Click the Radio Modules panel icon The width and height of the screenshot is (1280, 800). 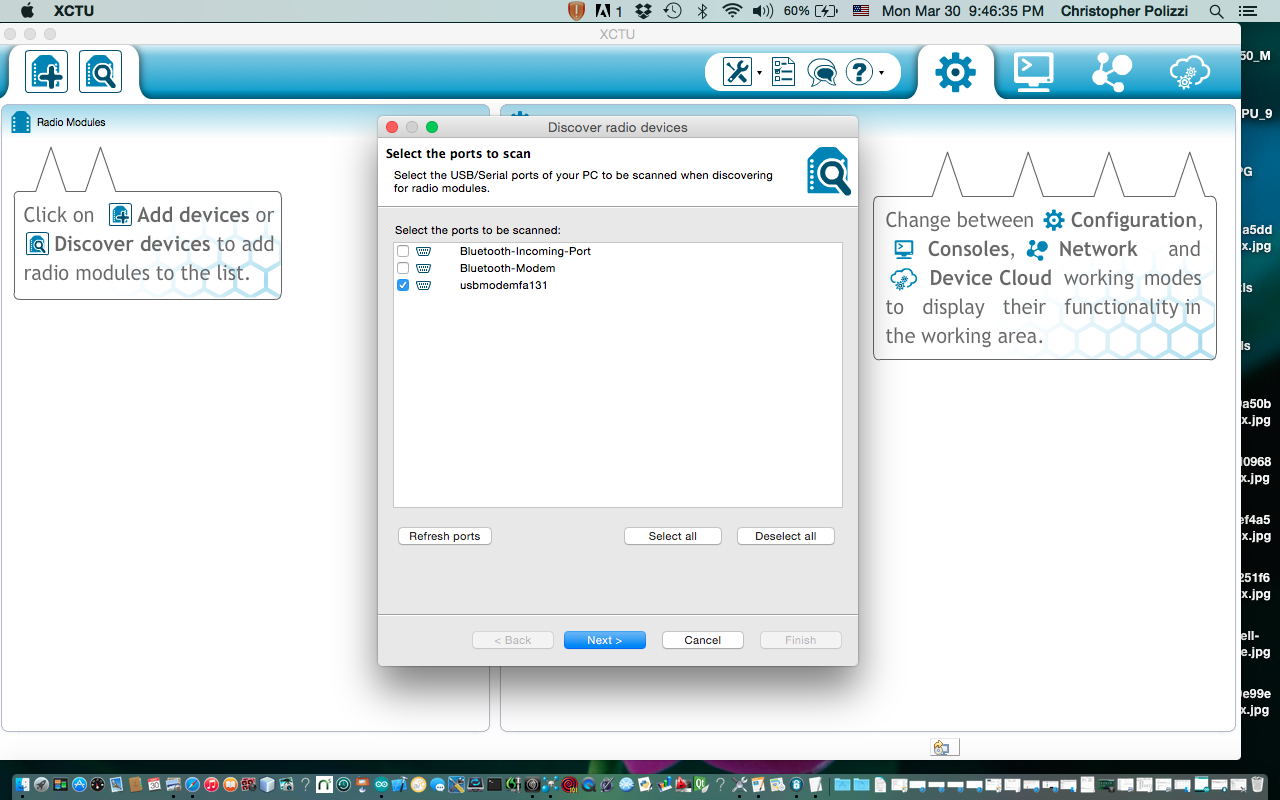(x=21, y=123)
